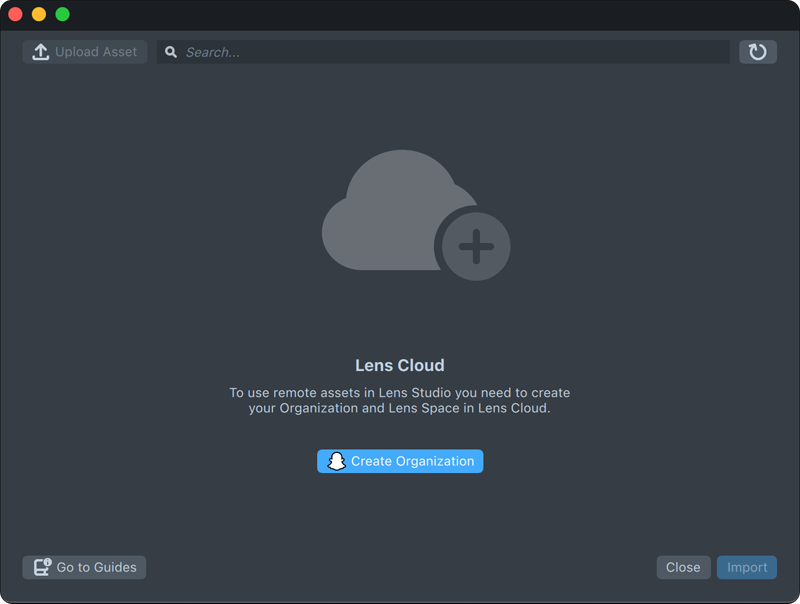Click the remote assets description text
Screen dimensions: 800x604
click(400, 401)
